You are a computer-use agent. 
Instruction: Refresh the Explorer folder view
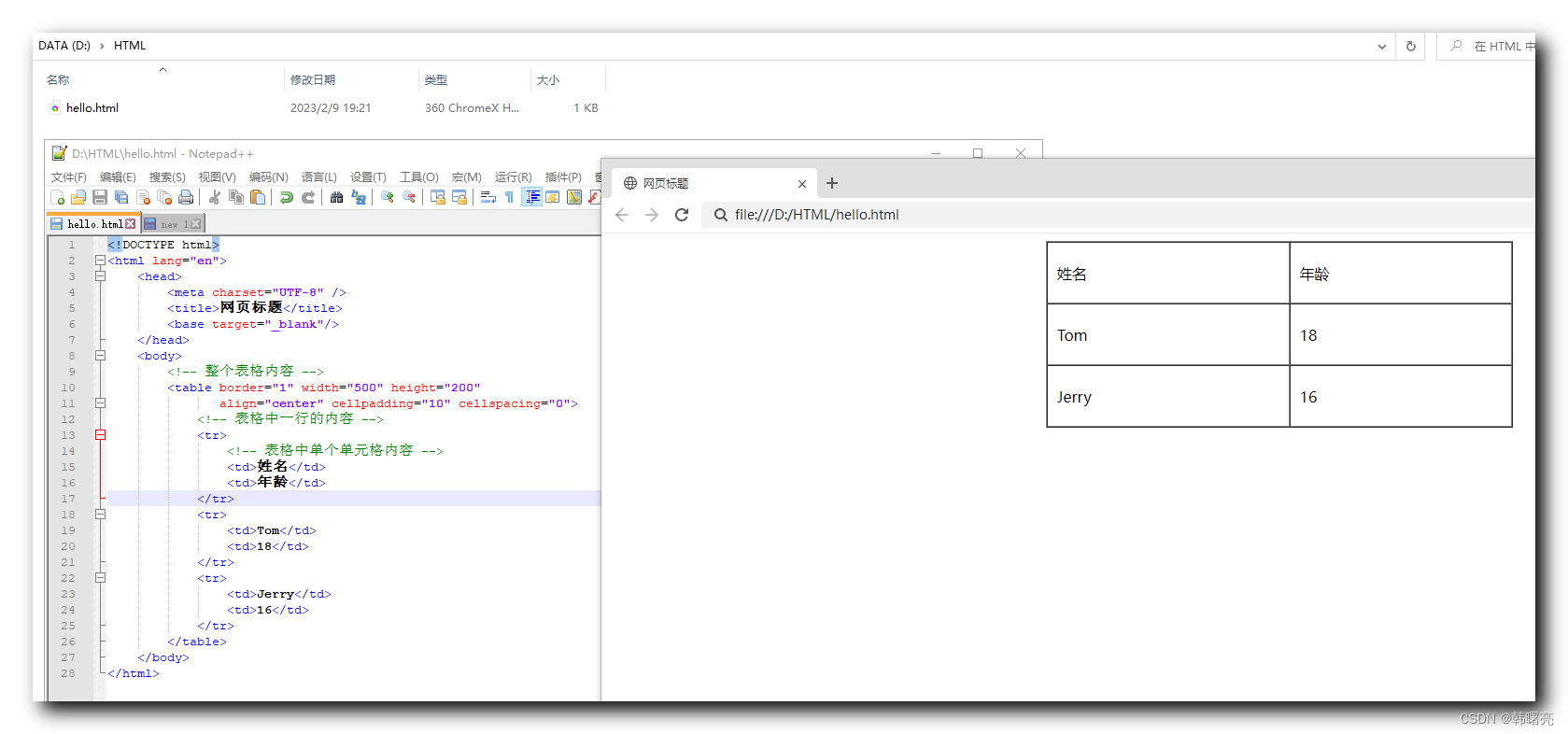coord(1411,46)
